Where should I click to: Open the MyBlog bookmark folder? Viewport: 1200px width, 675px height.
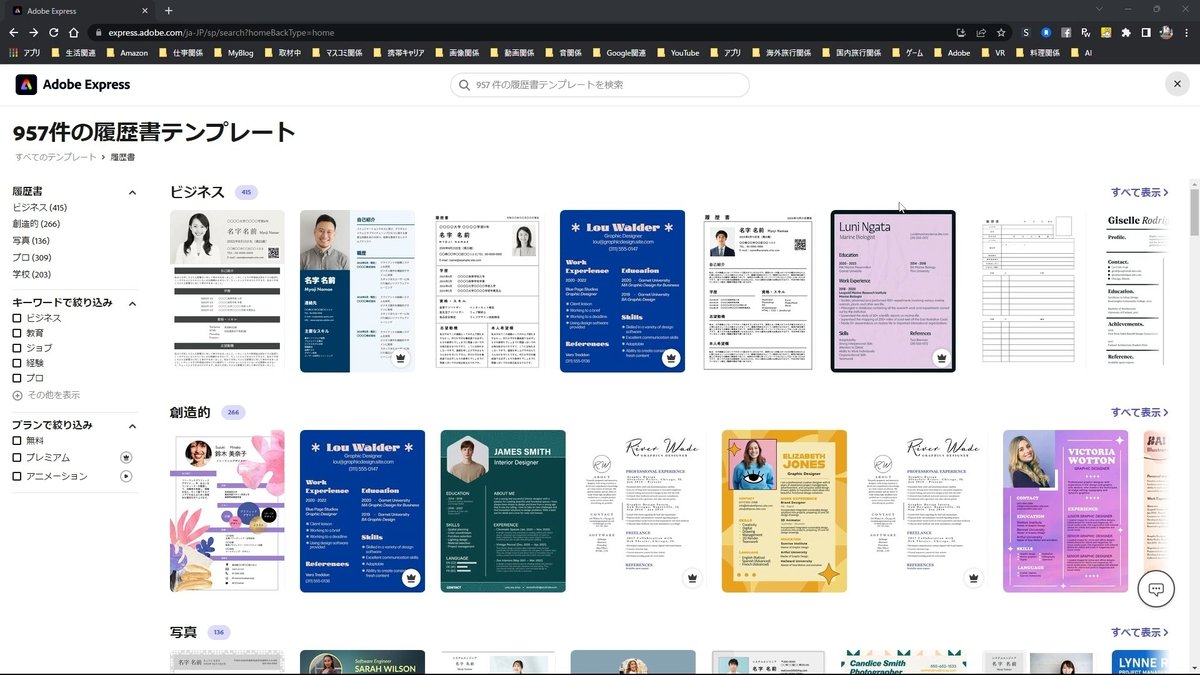(232, 53)
